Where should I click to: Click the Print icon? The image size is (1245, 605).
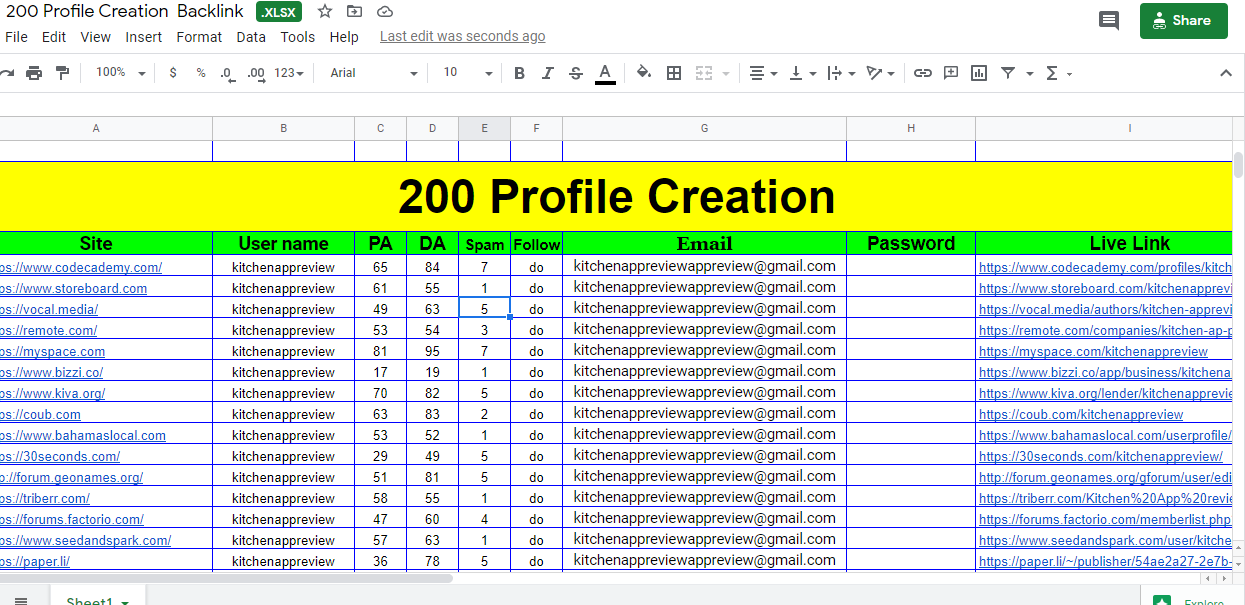34,73
